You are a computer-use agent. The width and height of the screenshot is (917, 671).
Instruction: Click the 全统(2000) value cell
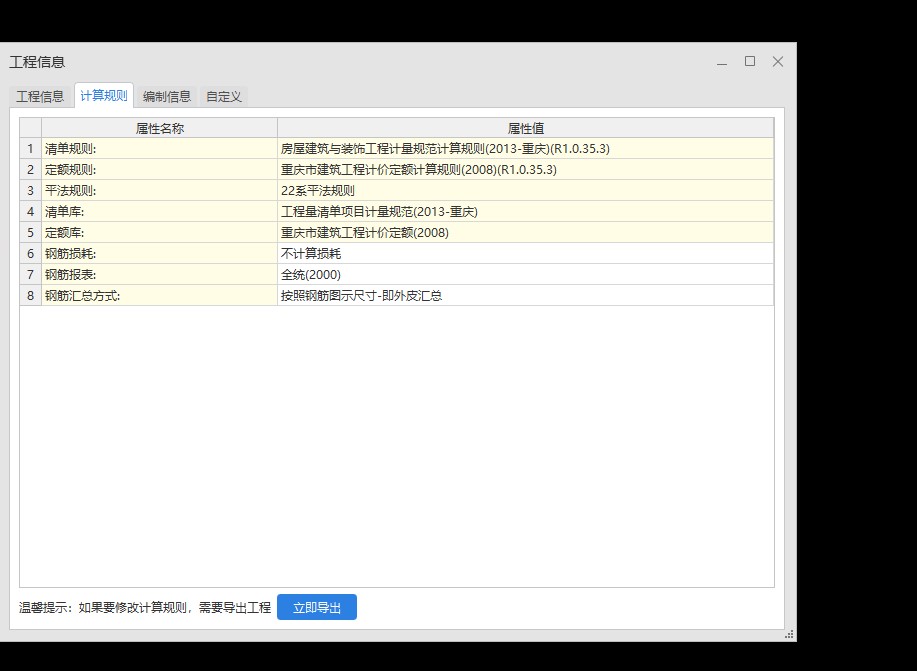click(526, 275)
